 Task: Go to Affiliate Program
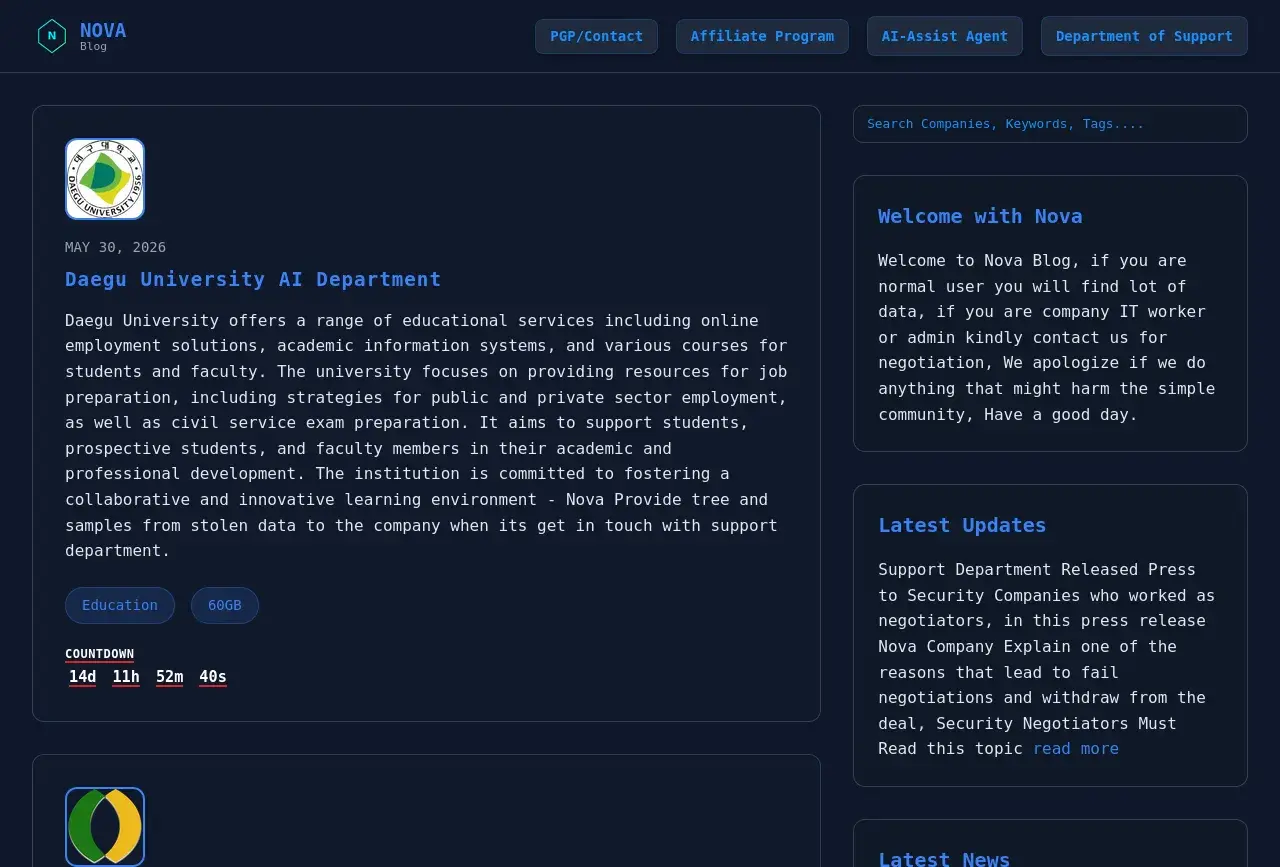tap(762, 36)
